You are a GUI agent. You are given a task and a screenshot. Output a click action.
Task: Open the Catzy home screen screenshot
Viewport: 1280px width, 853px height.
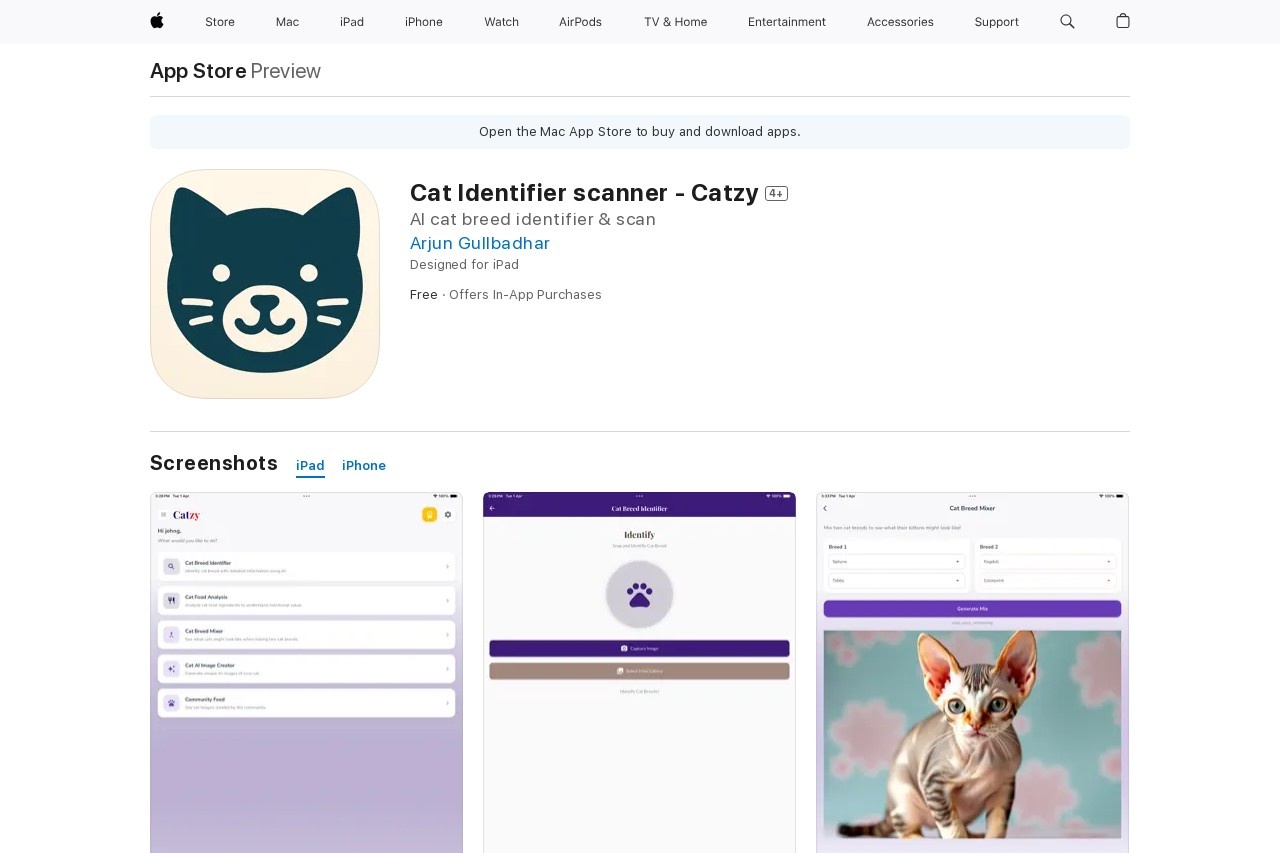pyautogui.click(x=306, y=672)
